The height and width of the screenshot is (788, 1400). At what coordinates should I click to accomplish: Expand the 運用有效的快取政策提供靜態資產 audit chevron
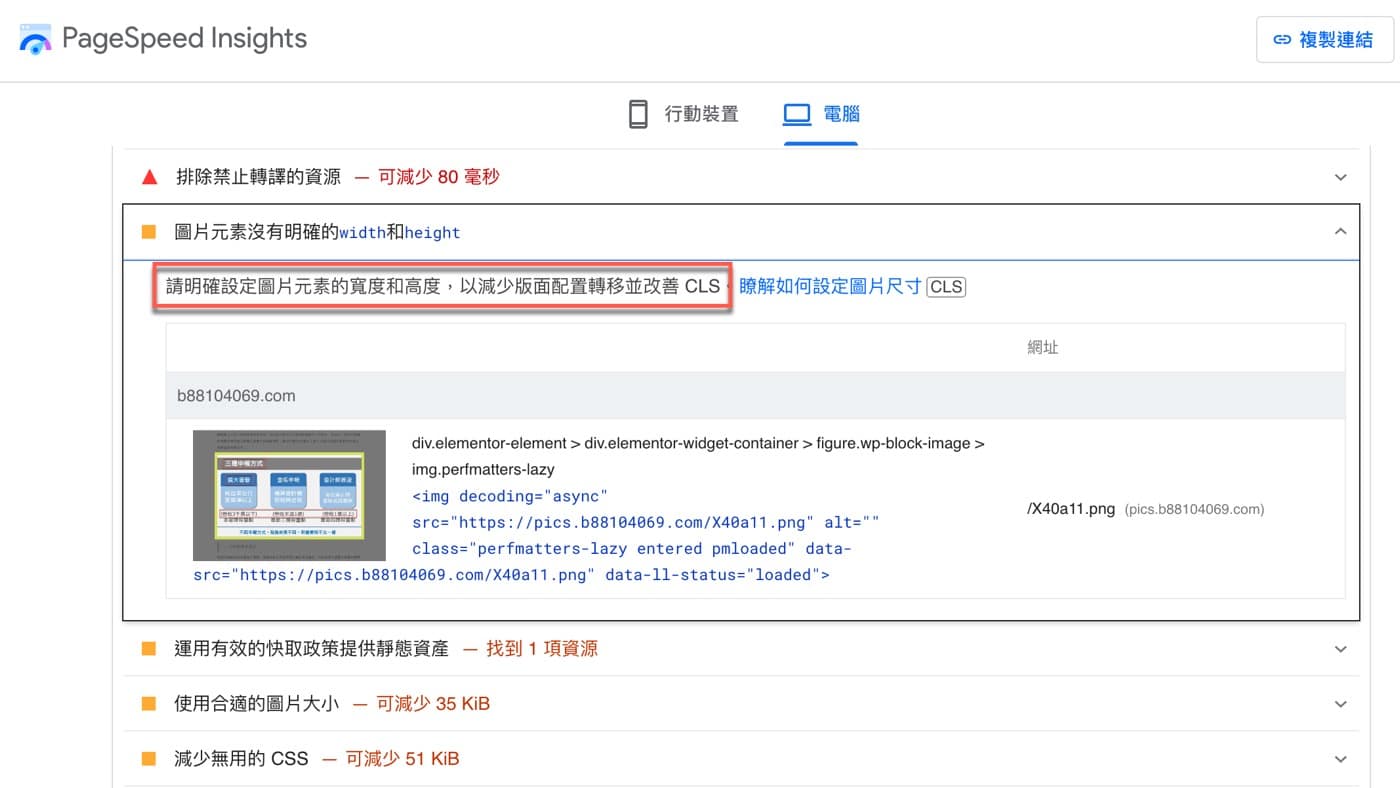coord(1341,649)
